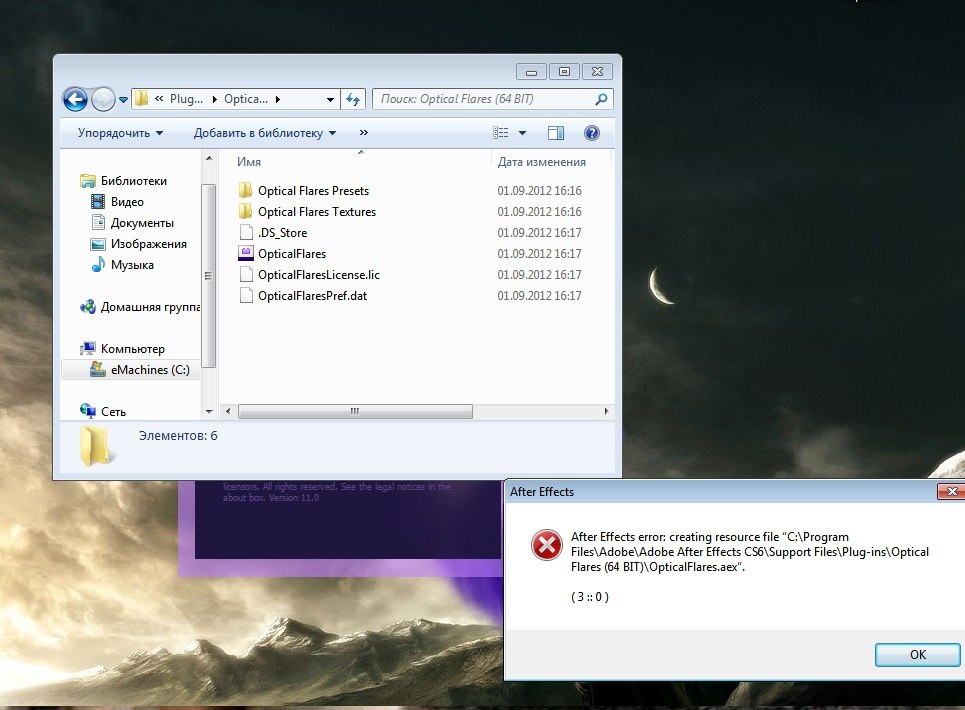Expand the Plug... breadcrumb arrow
Screen dimensions: 965x710
click(214, 99)
